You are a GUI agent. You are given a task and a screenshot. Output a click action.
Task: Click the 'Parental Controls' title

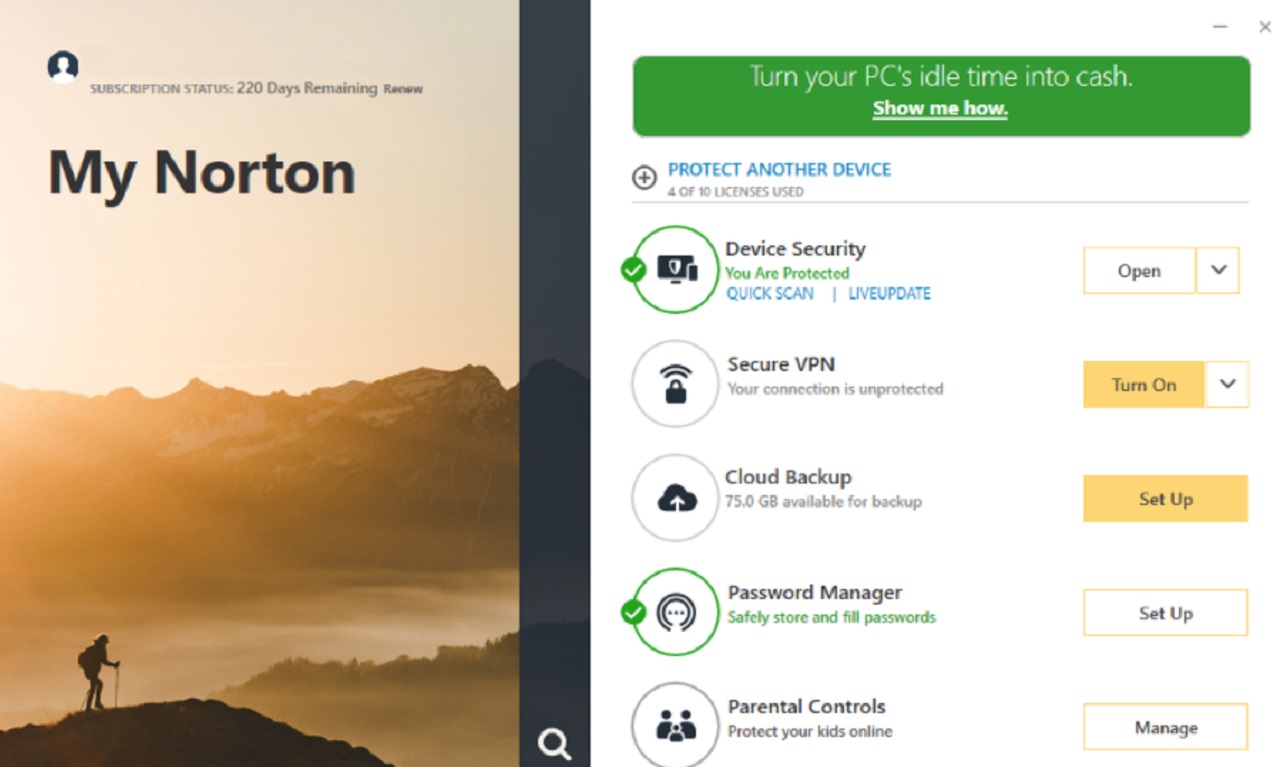click(x=807, y=707)
